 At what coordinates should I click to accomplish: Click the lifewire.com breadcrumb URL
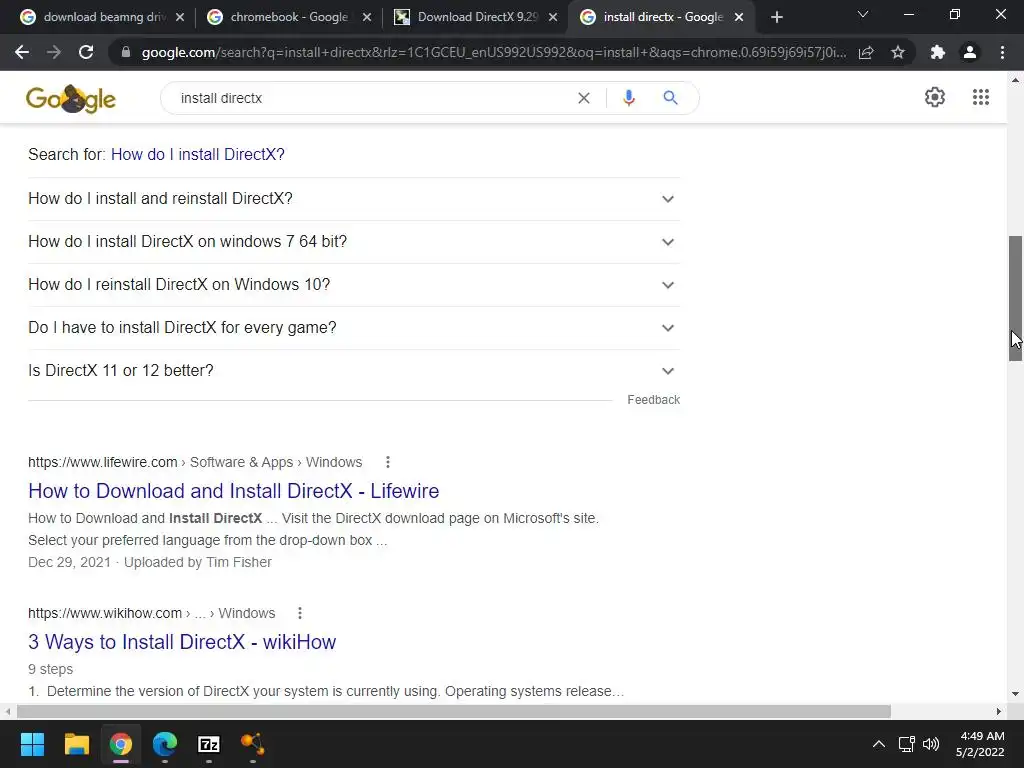(195, 462)
